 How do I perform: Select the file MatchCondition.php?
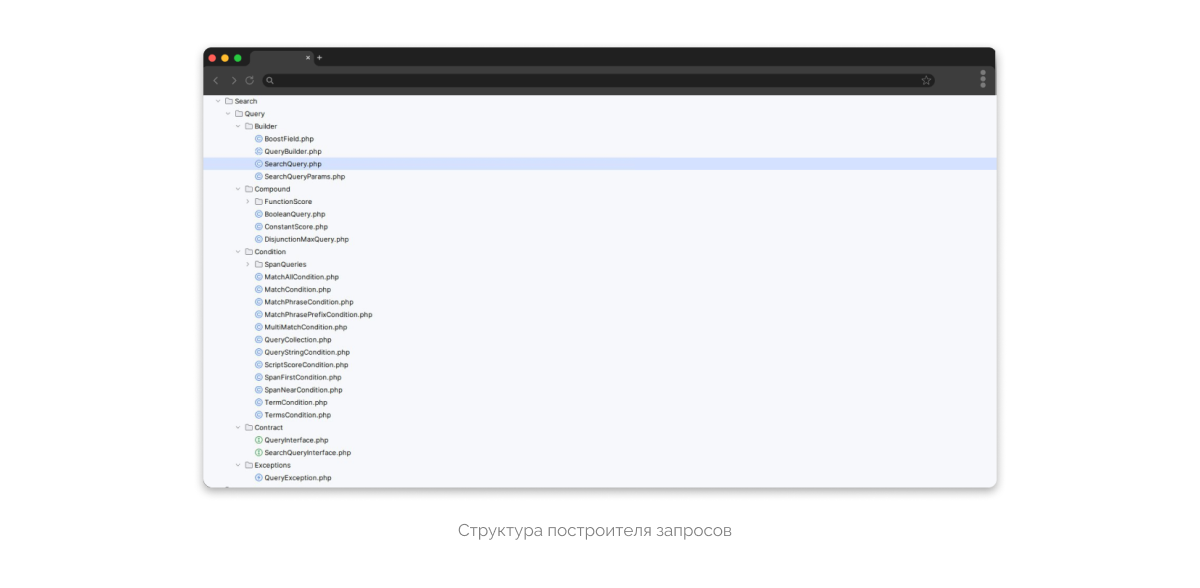point(298,289)
